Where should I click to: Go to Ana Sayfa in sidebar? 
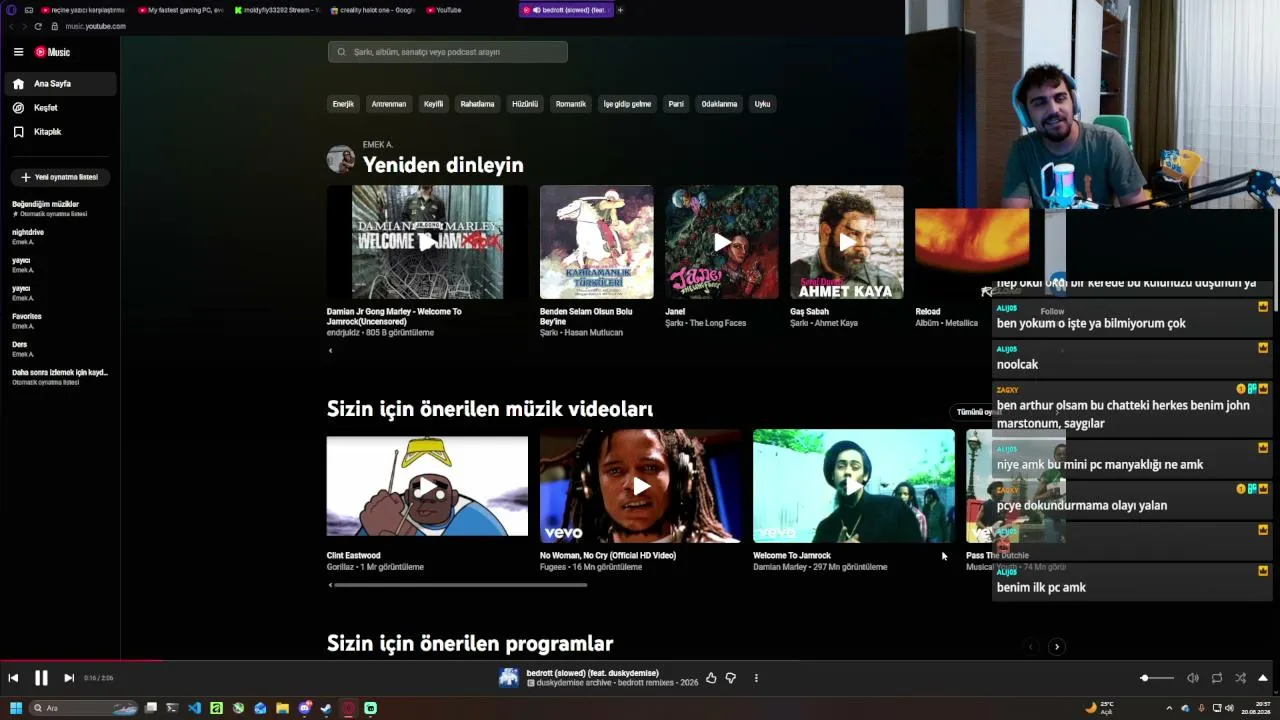point(60,84)
